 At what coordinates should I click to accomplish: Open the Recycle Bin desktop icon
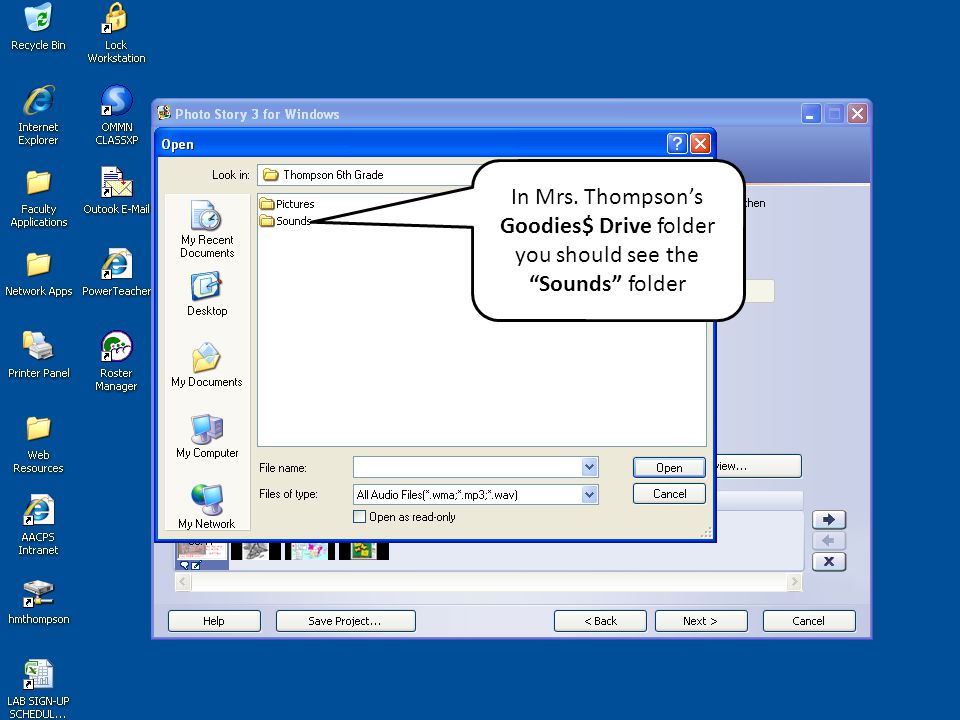tap(38, 27)
